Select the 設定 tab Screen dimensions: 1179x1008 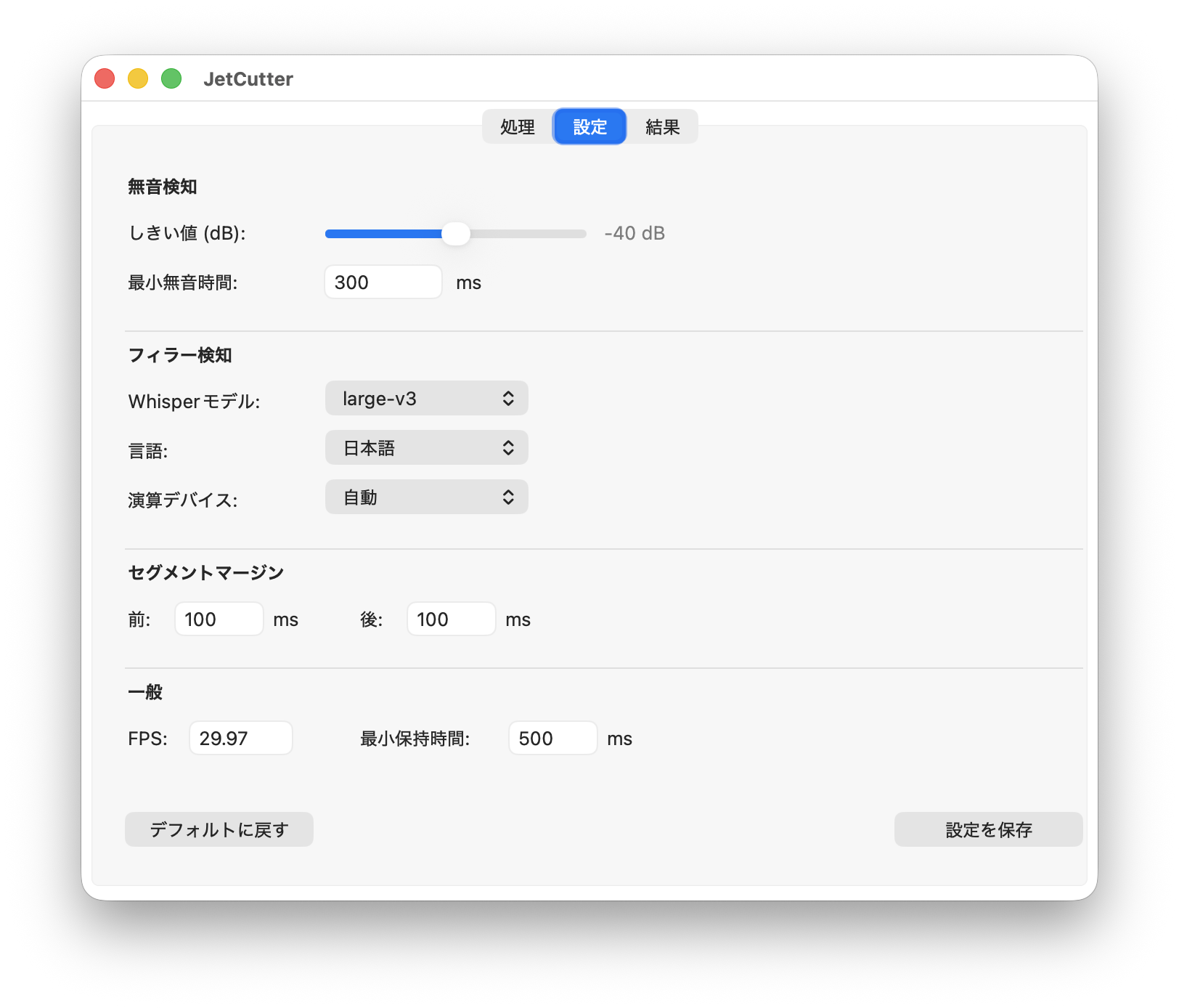589,127
